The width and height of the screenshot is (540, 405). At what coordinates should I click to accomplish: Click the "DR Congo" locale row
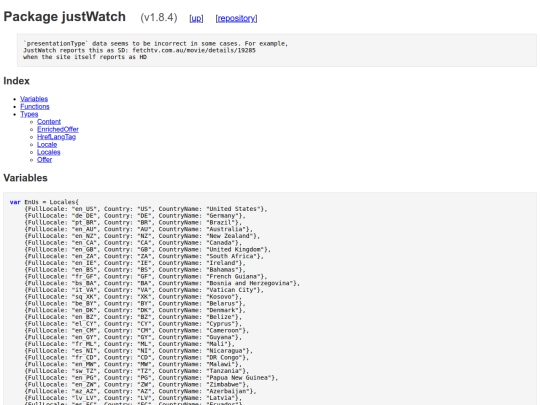(137, 357)
